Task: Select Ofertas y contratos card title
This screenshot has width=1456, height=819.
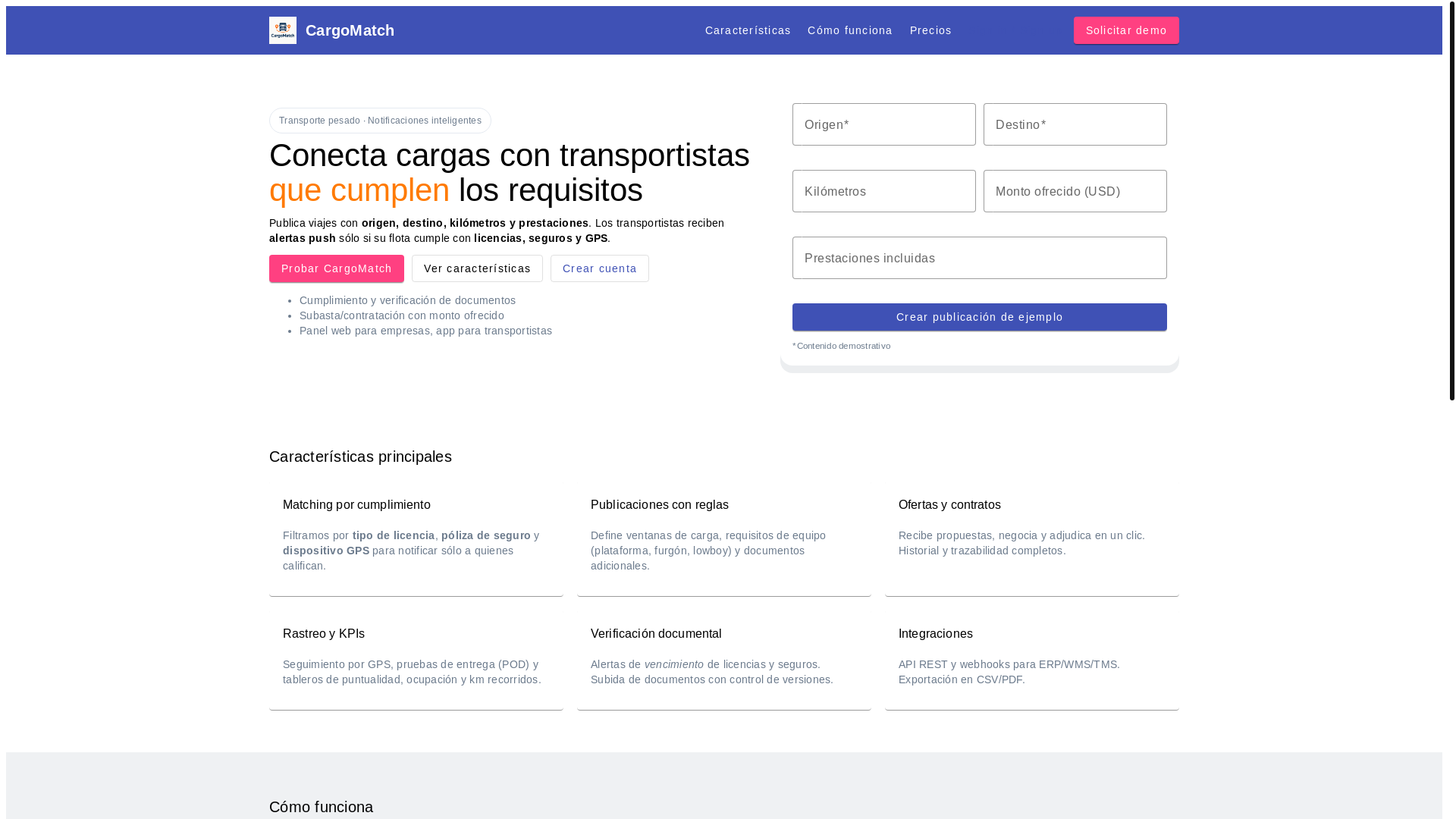Action: coord(949,505)
